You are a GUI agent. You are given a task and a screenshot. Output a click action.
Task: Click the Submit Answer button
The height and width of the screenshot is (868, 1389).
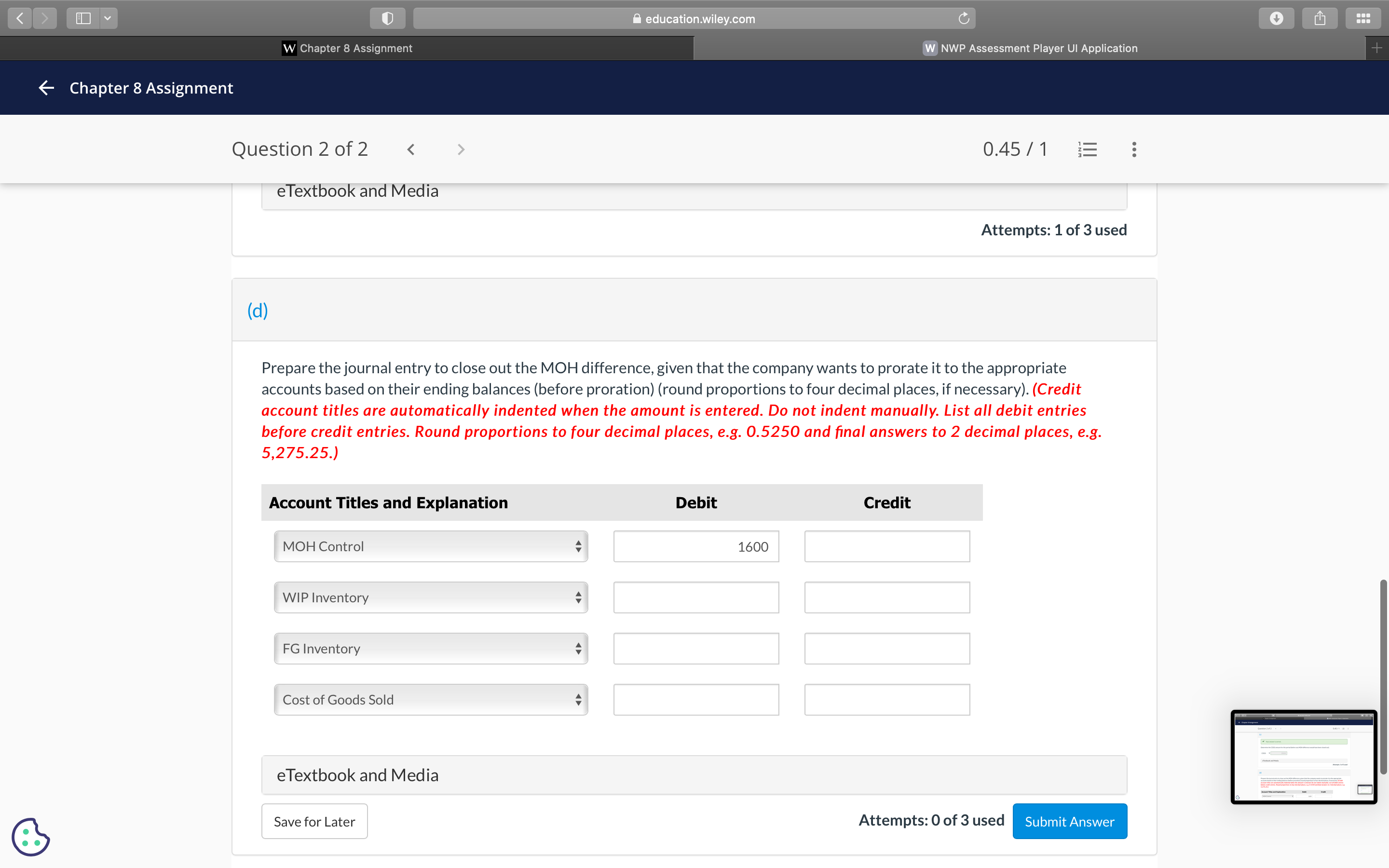(x=1069, y=822)
